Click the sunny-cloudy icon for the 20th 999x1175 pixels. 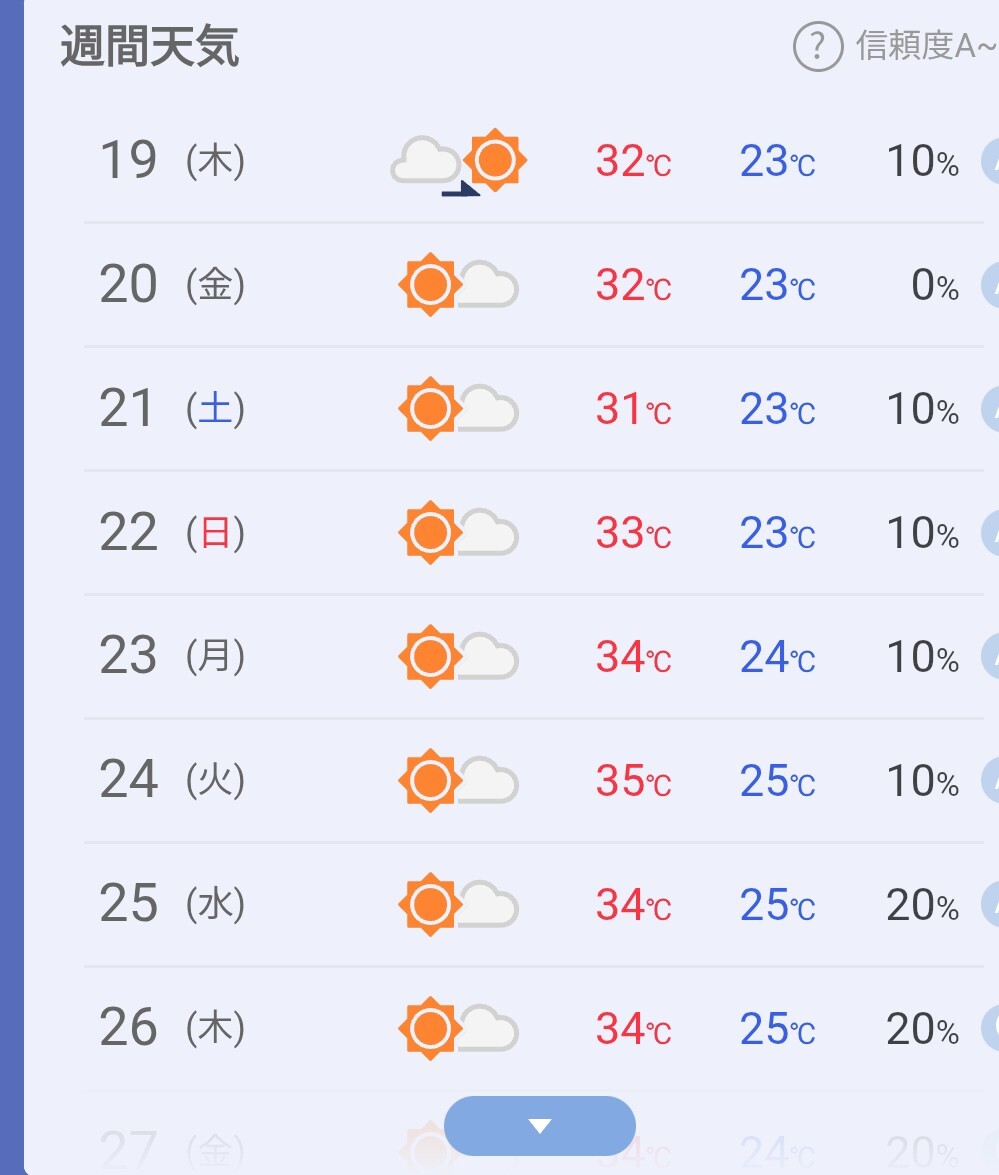click(459, 285)
